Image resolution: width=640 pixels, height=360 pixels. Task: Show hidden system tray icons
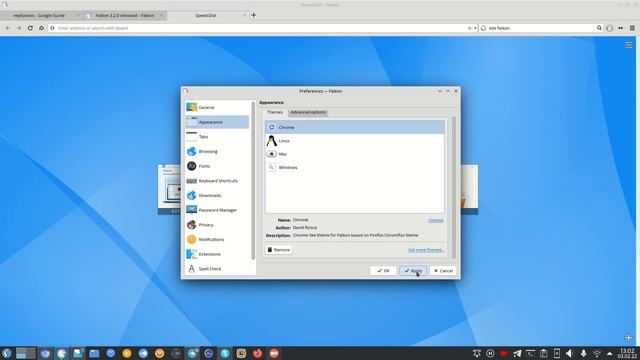(x=609, y=353)
